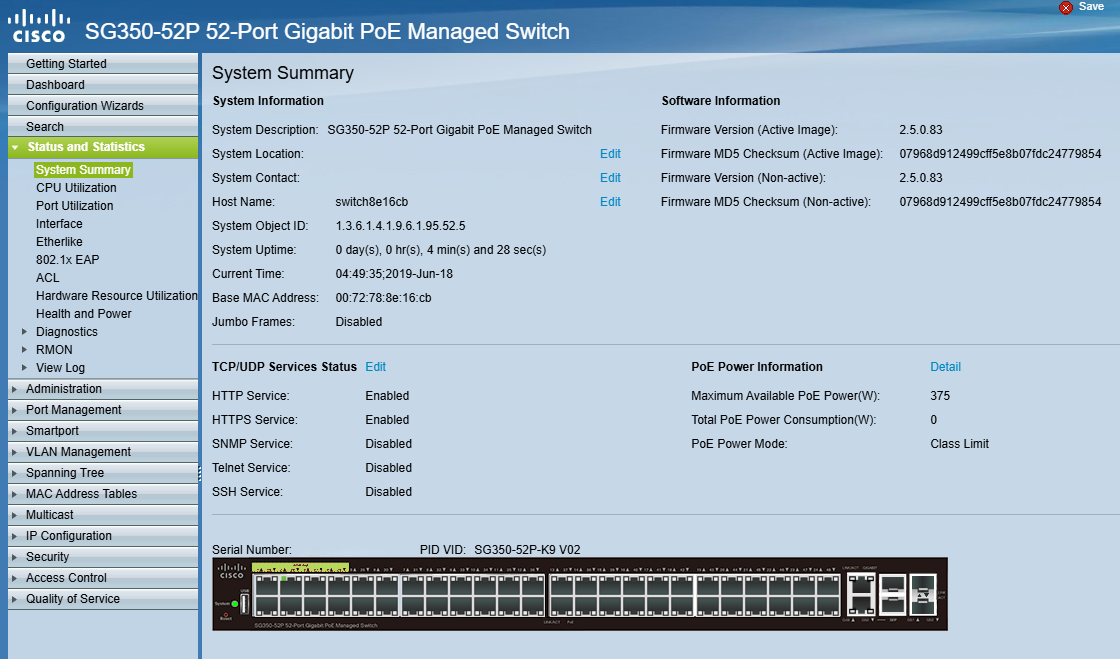Click the System Uptime value
1120x659 pixels.
click(x=441, y=250)
